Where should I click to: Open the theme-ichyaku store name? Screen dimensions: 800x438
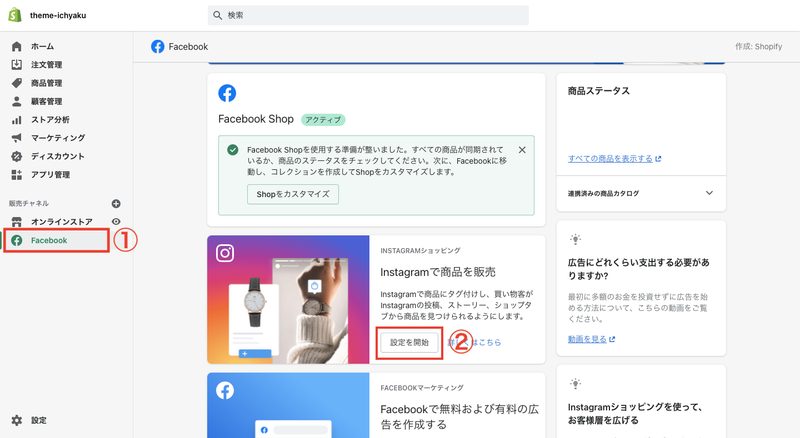[58, 15]
